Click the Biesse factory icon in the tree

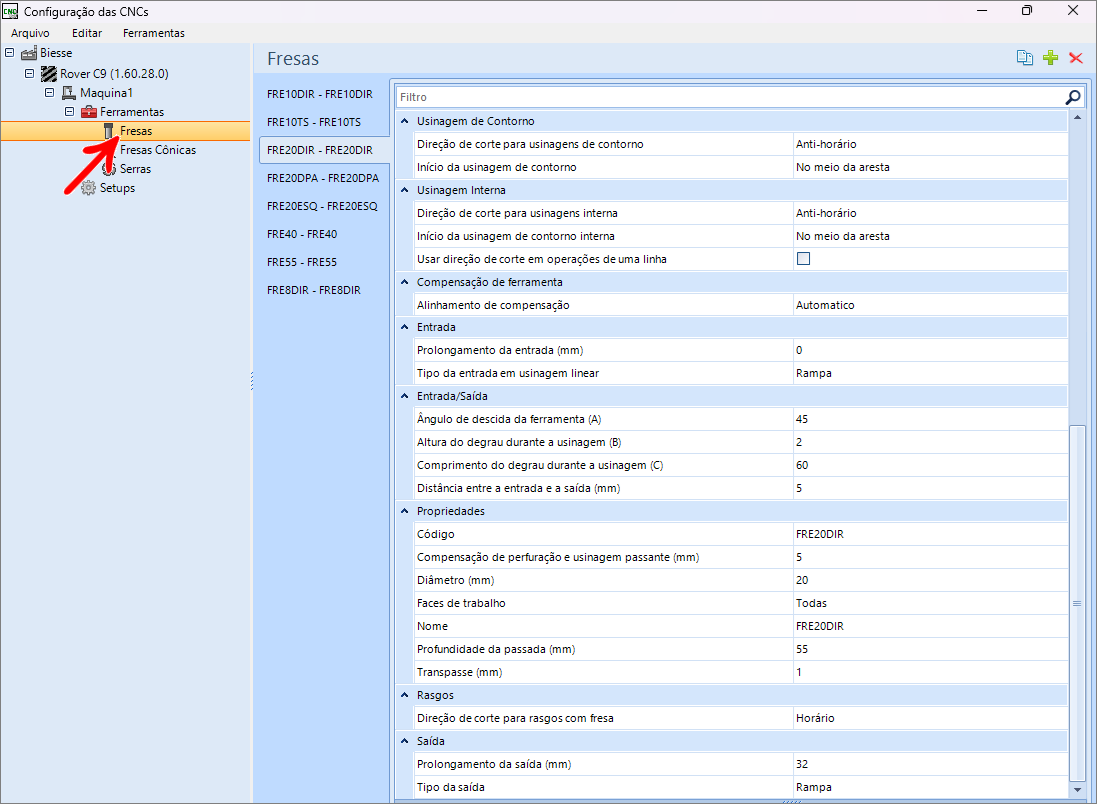tap(29, 52)
